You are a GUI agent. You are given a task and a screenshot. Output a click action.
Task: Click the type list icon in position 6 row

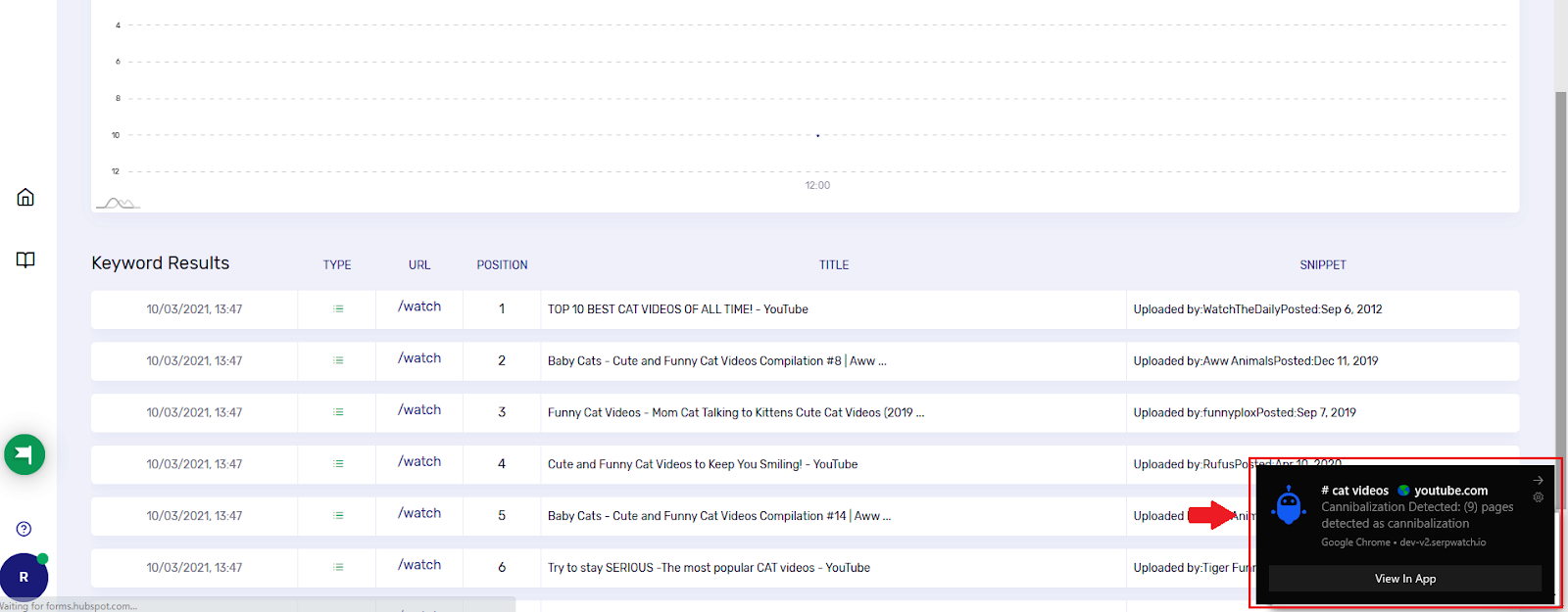coord(338,567)
